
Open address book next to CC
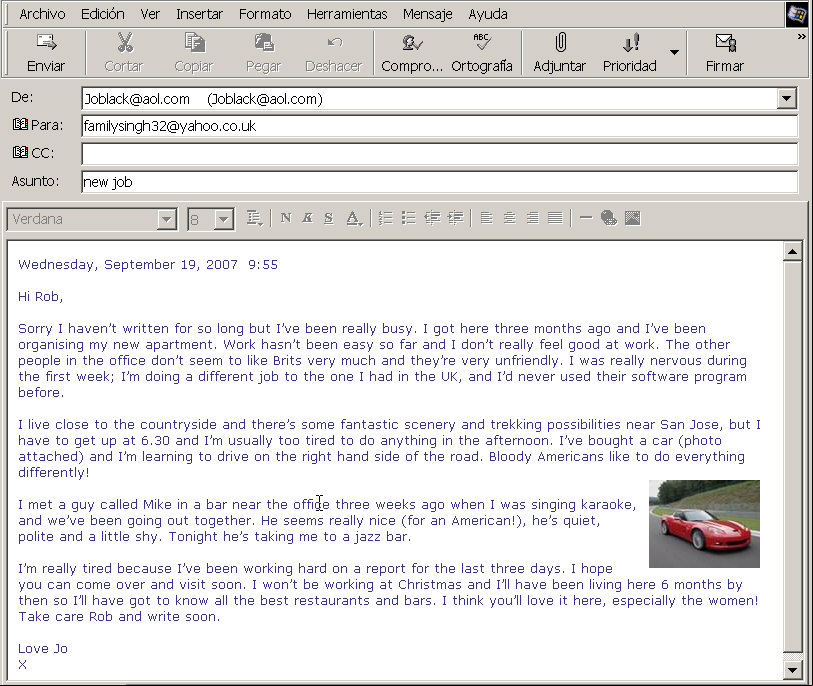click(x=20, y=152)
